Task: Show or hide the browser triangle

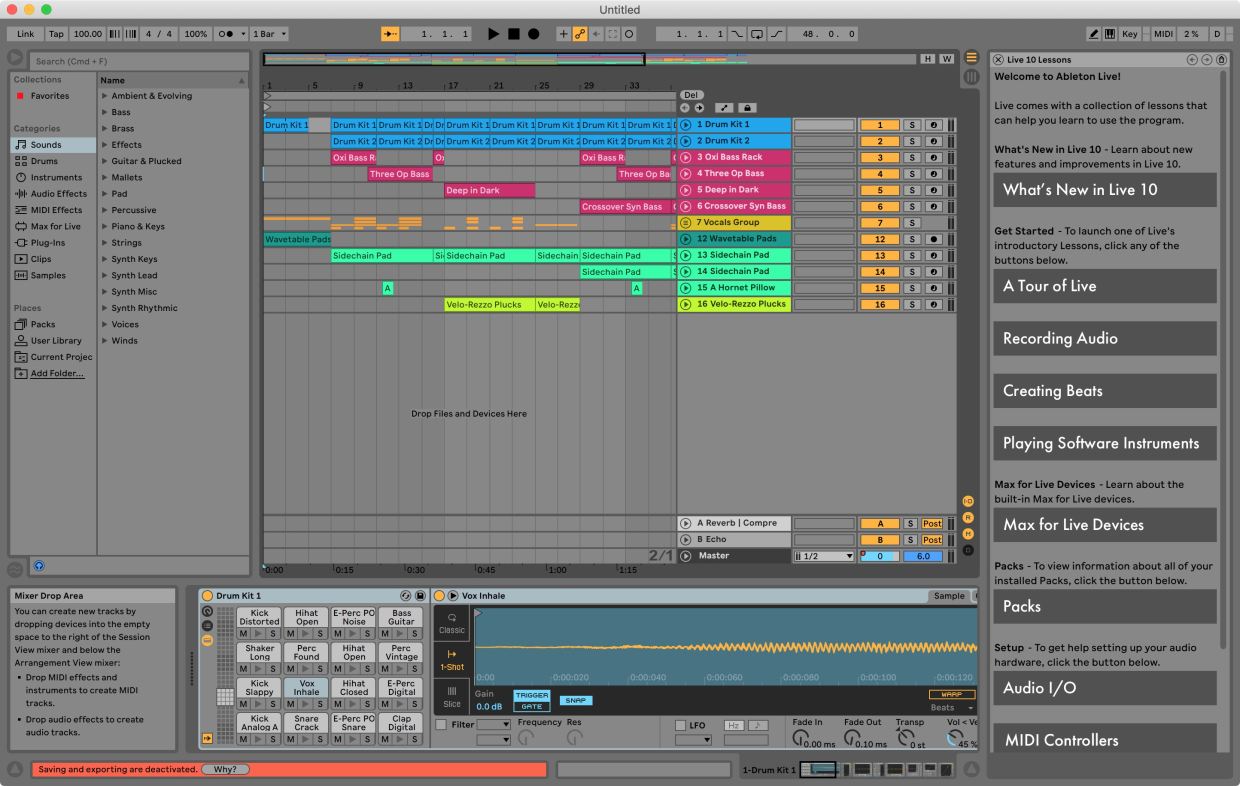Action: [x=15, y=58]
